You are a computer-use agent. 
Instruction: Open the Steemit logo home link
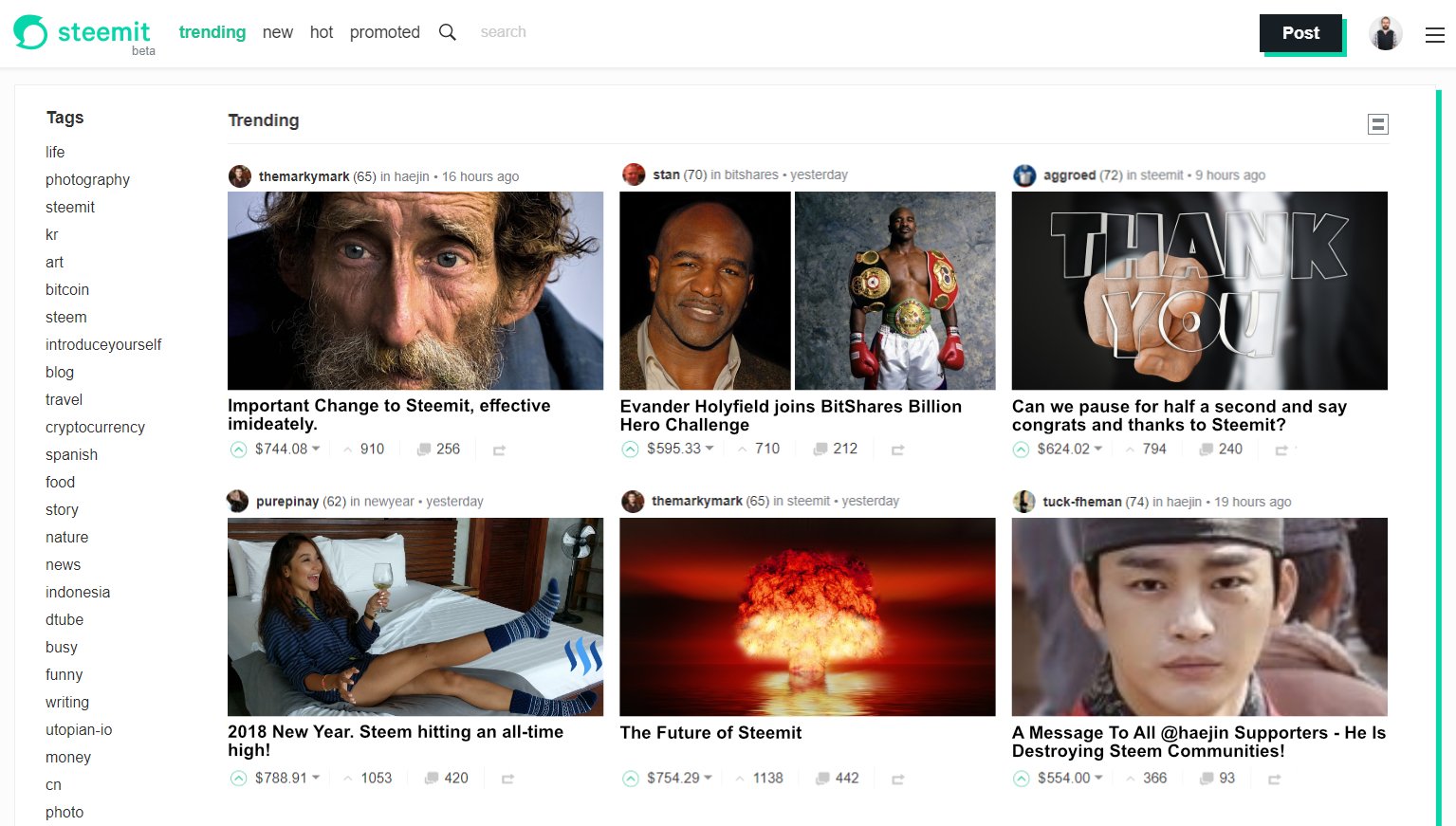pos(83,33)
